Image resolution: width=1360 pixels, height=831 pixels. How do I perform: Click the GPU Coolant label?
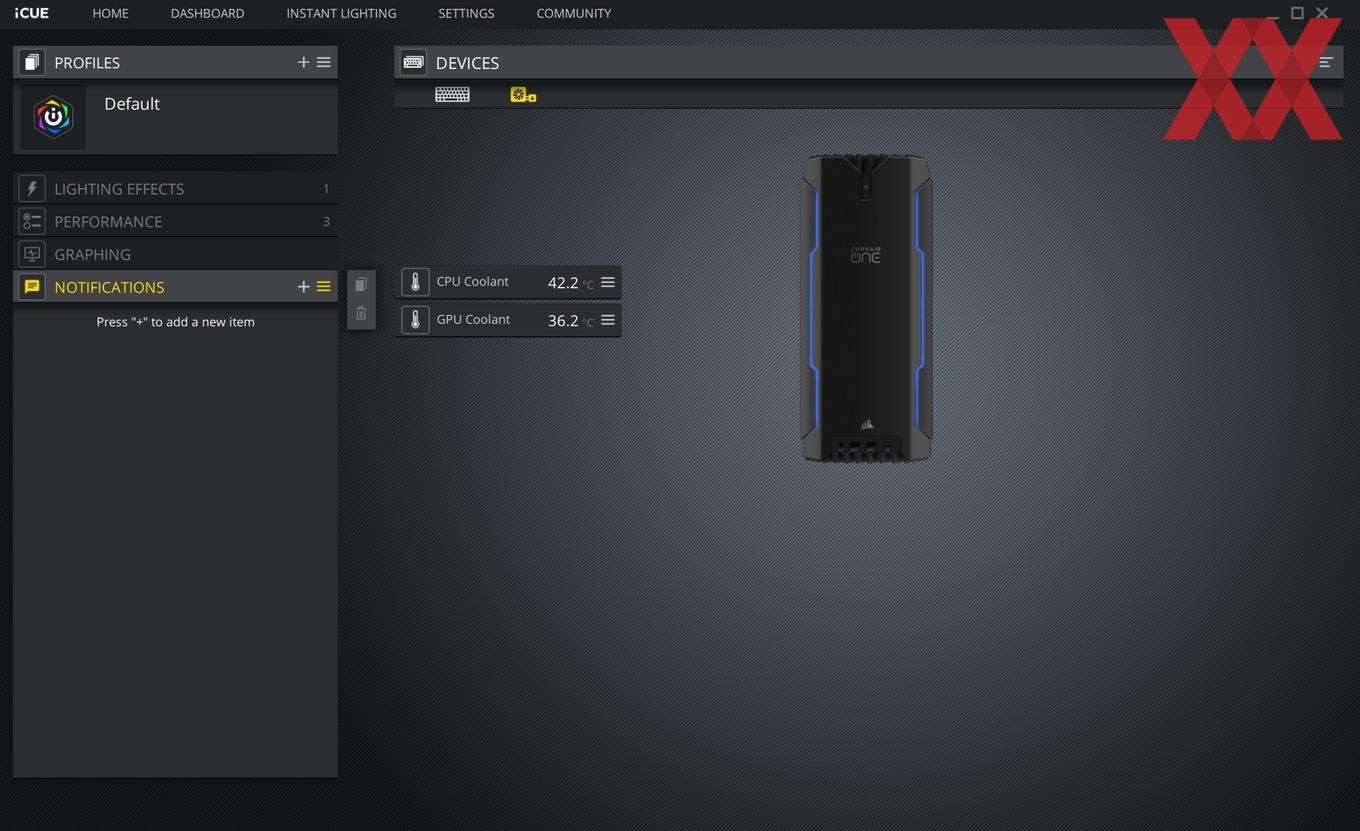pos(473,319)
